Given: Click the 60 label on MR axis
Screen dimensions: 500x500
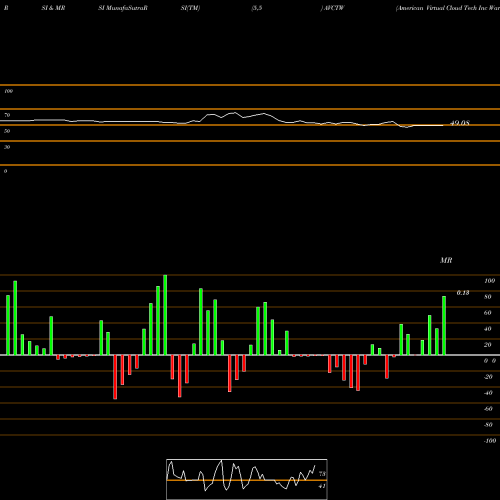Looking at the screenshot, I should pyautogui.click(x=488, y=313).
